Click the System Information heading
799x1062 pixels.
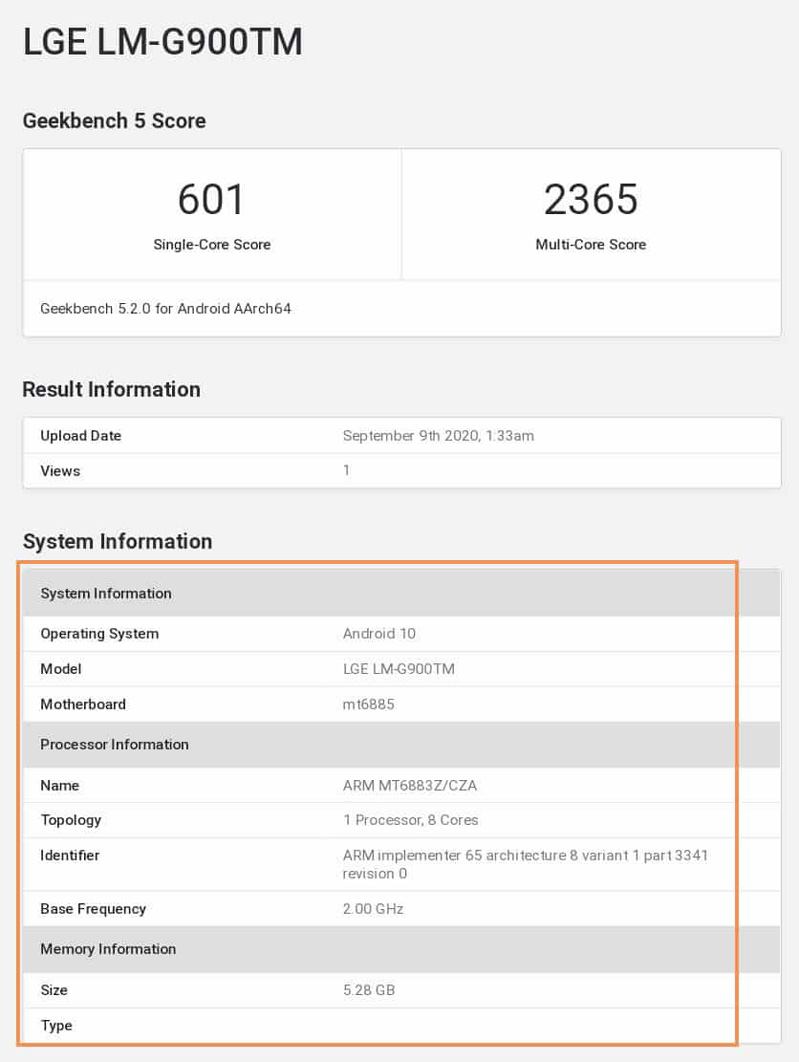point(117,541)
